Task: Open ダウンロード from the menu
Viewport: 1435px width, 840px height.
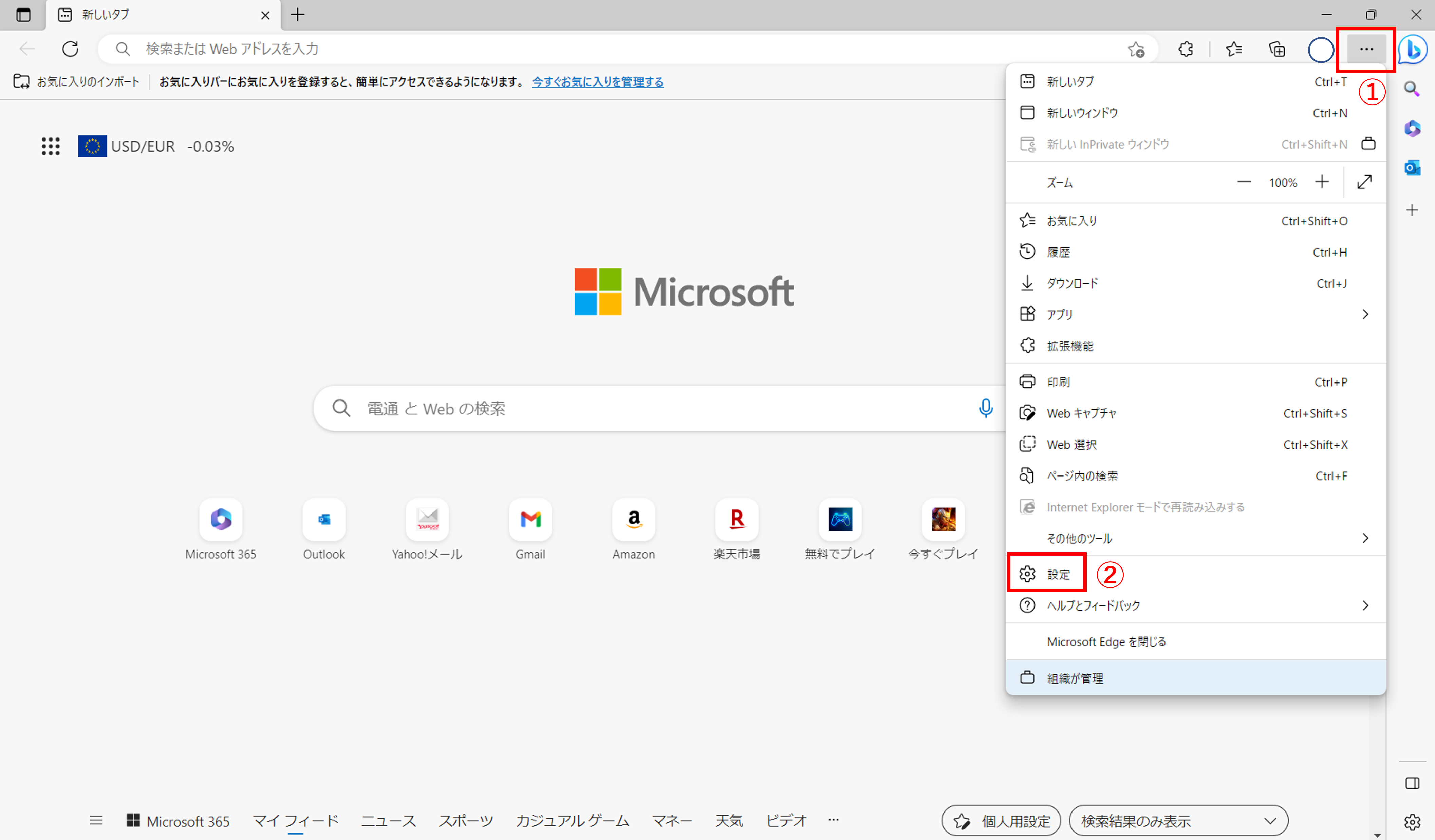Action: 1195,283
